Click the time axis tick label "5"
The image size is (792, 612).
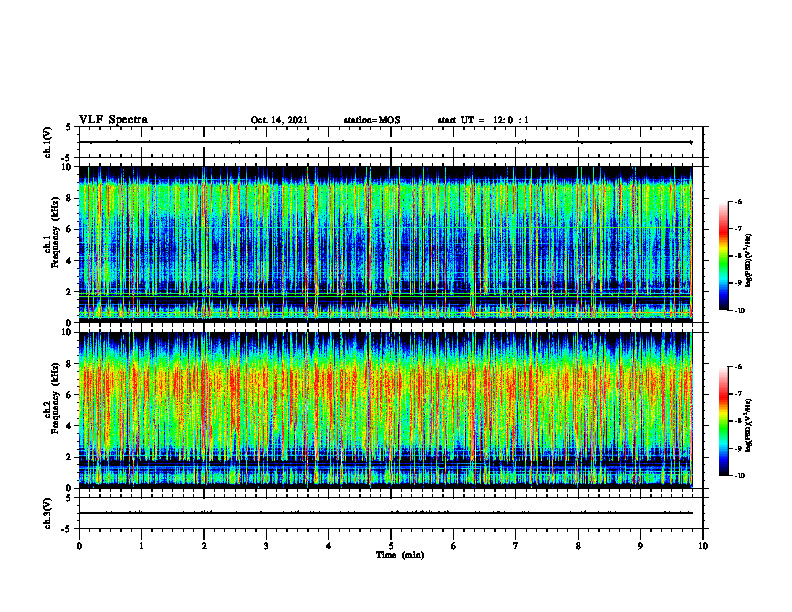pos(391,546)
